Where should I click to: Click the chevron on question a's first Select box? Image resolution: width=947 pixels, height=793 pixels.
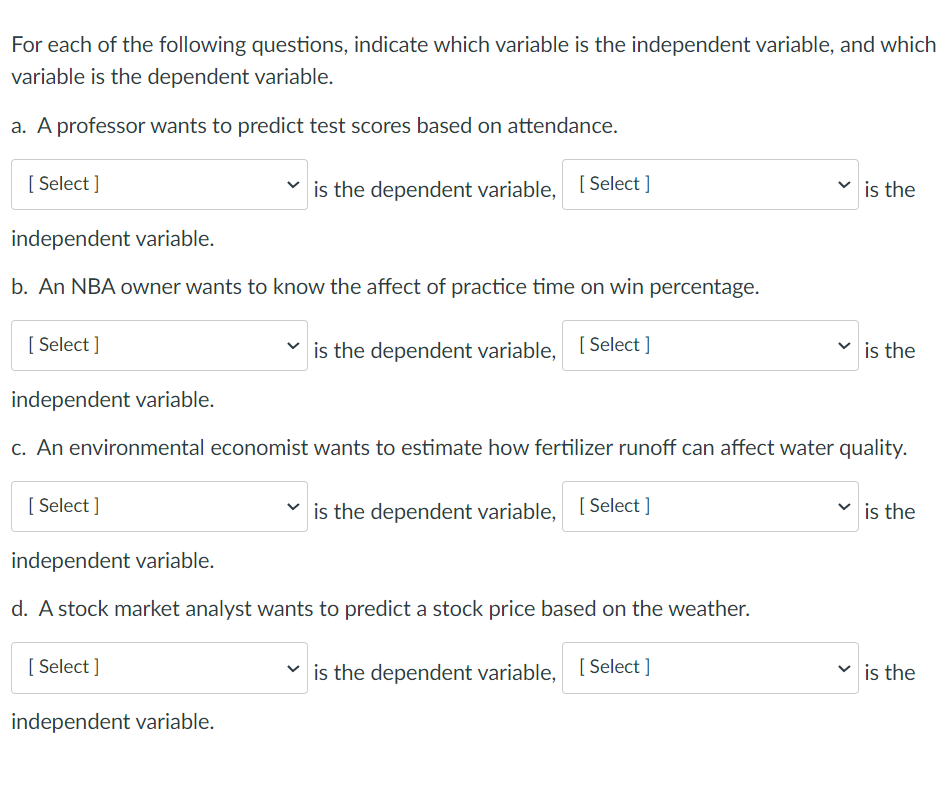[x=293, y=184]
